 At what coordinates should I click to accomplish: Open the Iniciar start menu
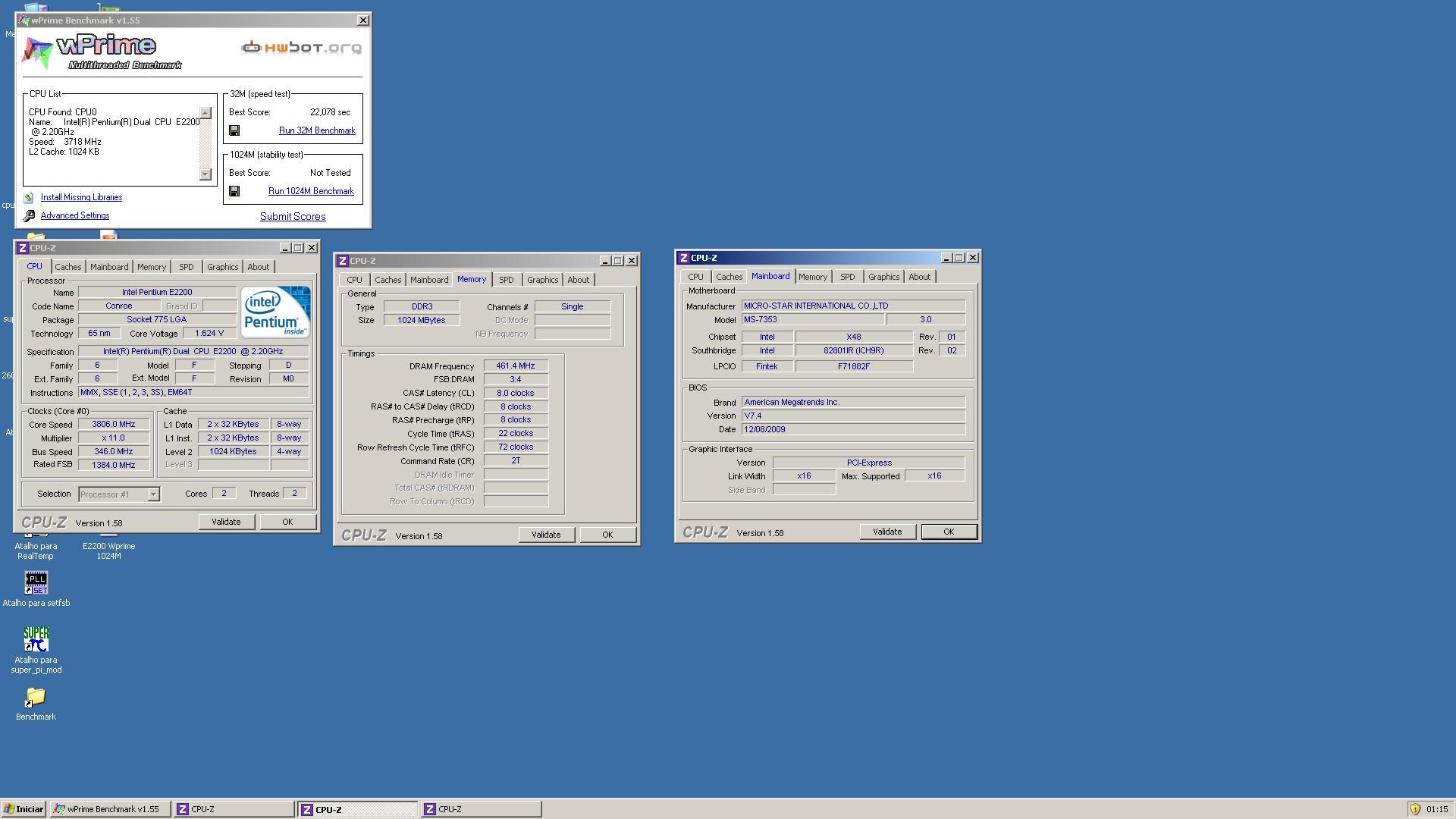24,809
